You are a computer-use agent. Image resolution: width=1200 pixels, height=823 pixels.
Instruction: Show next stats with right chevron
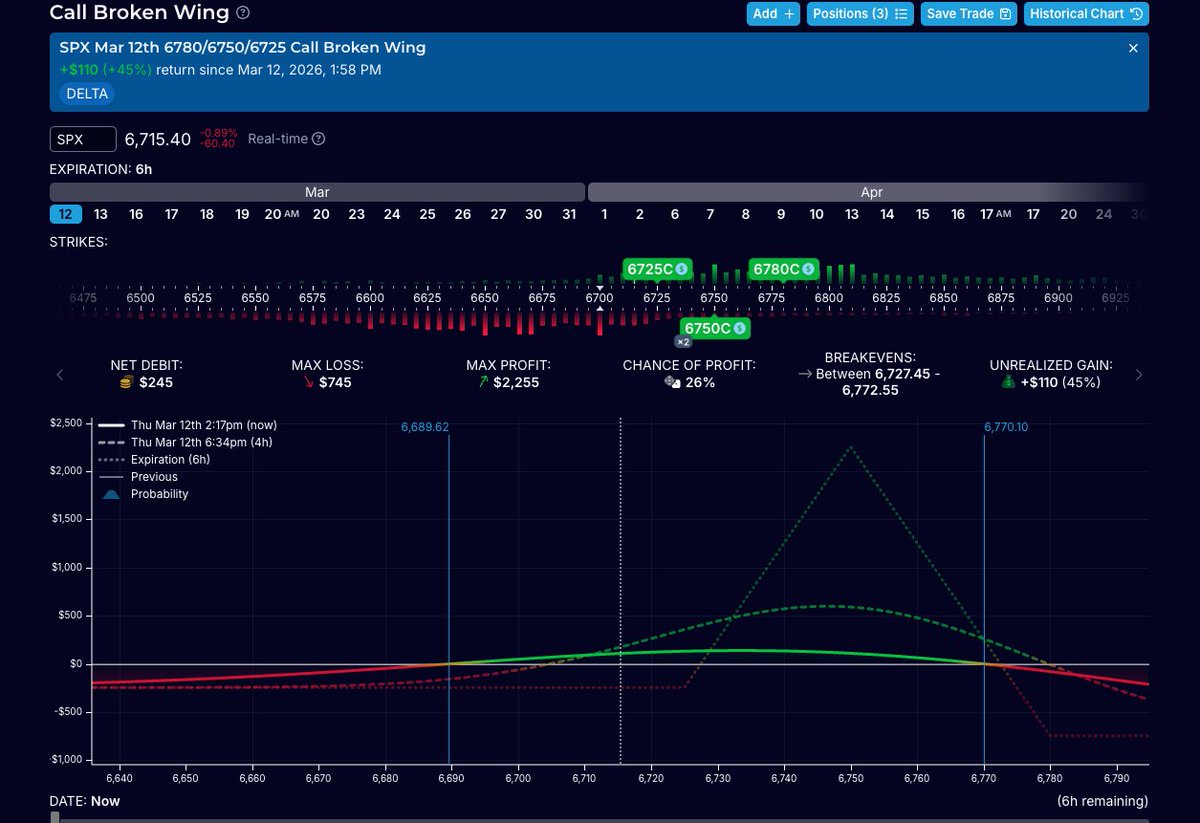click(x=1139, y=375)
